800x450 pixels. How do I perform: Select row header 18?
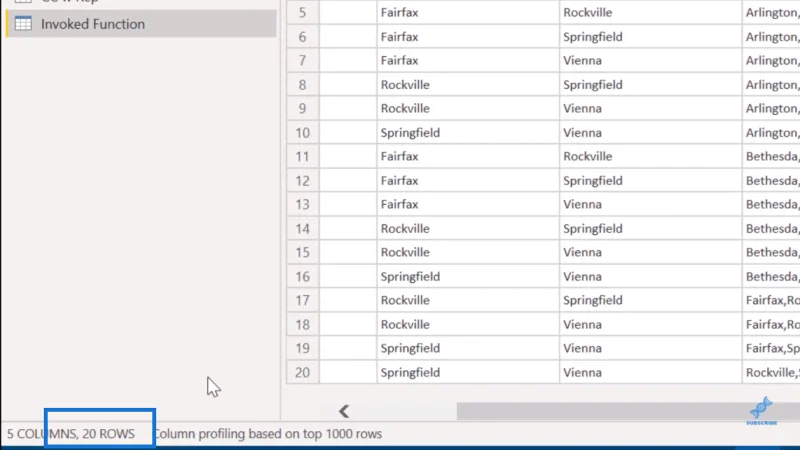pyautogui.click(x=303, y=324)
